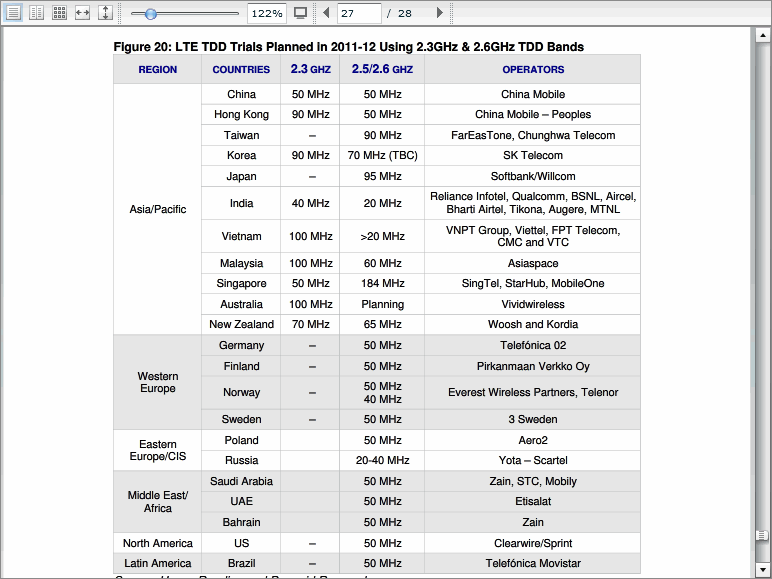Select the Eastern Europe/CIS region cell
The image size is (772, 579).
coord(158,450)
